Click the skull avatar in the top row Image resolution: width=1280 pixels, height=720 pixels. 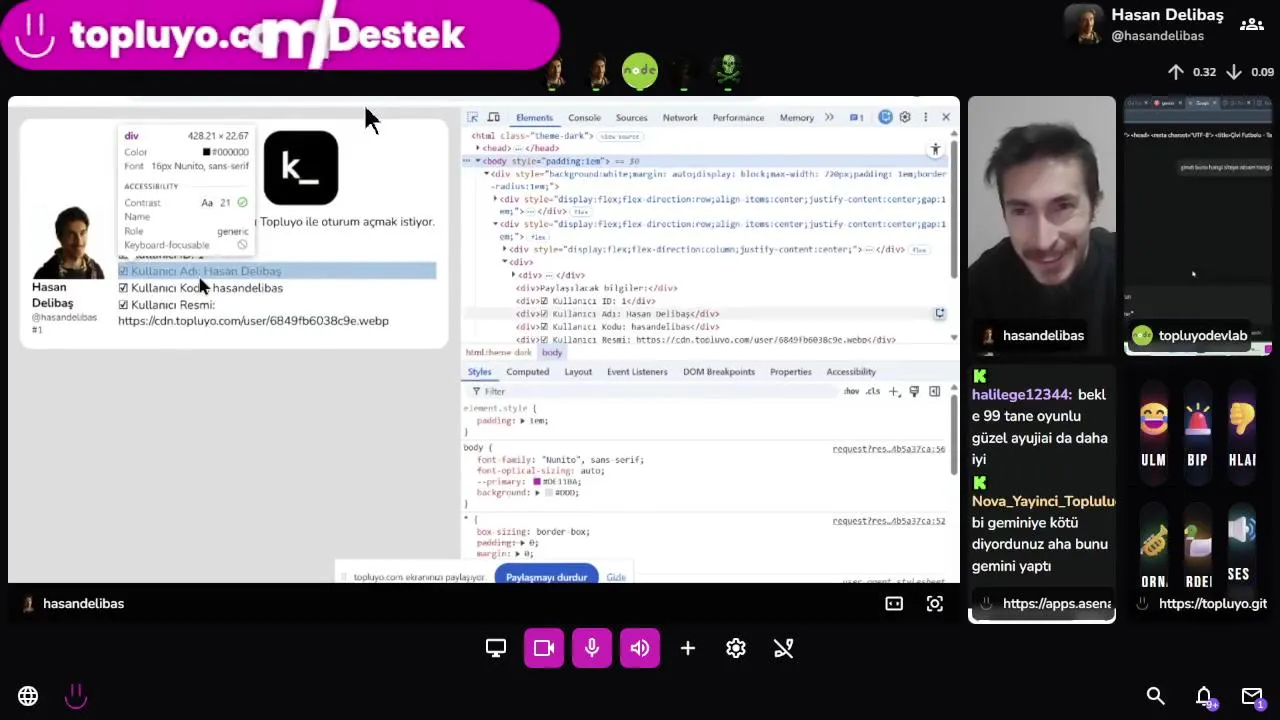730,71
